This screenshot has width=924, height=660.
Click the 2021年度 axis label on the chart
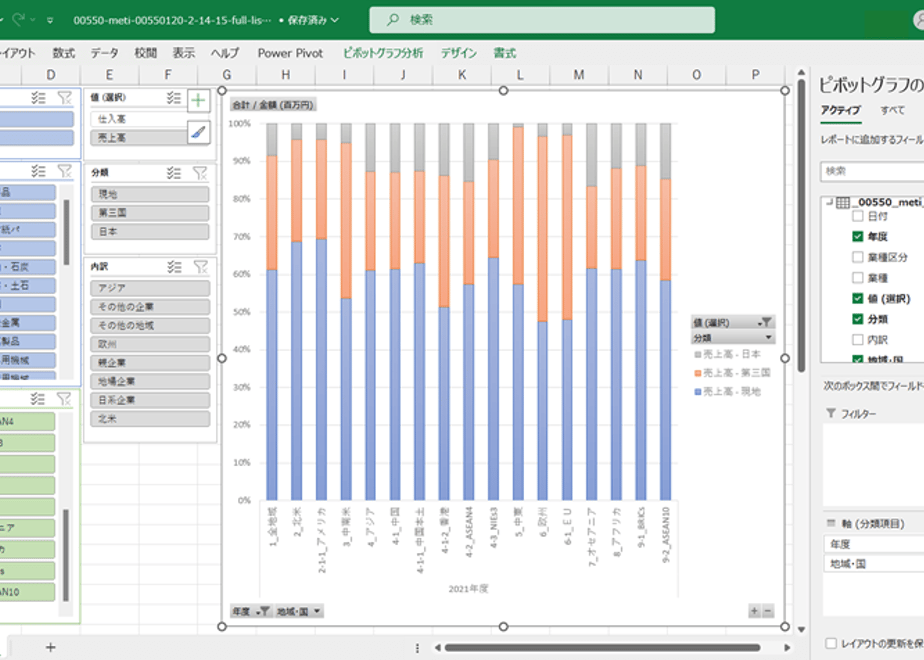[468, 588]
